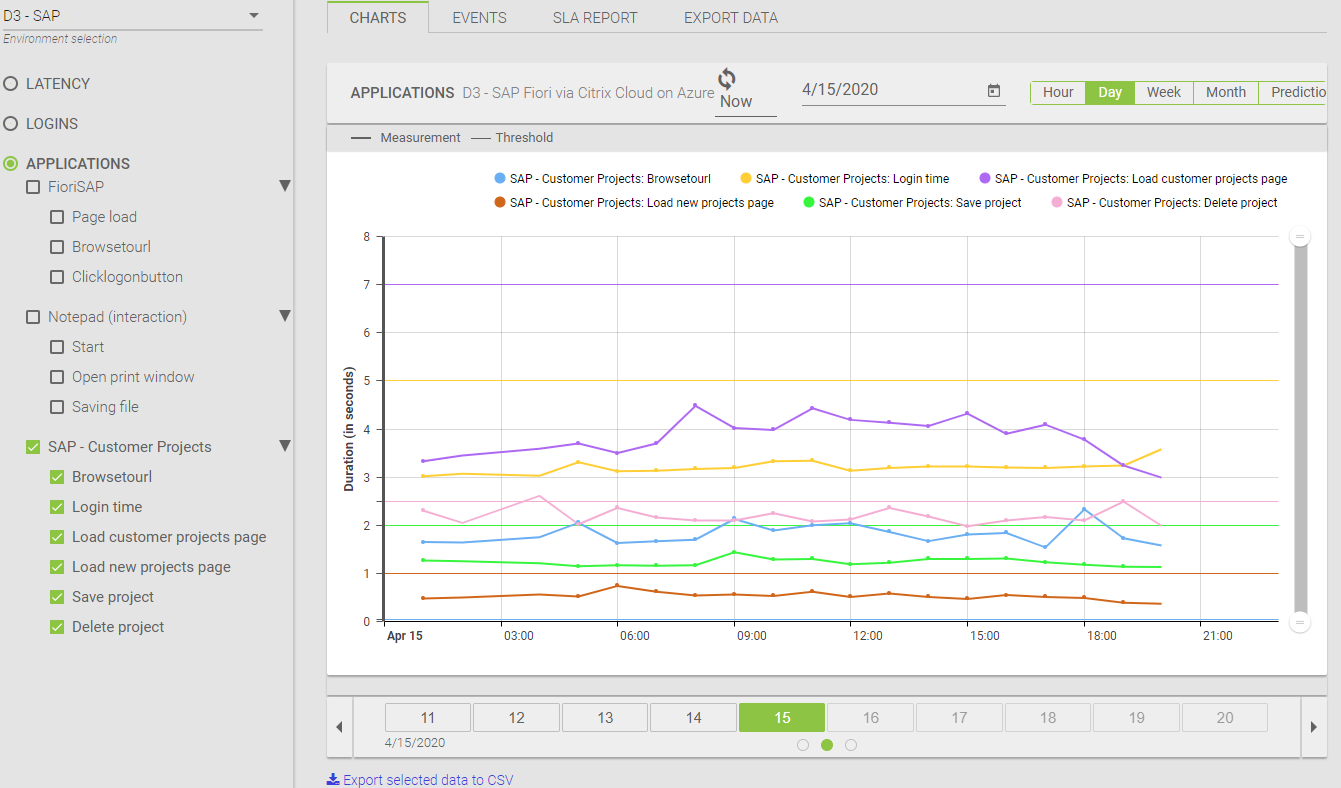Collapse the SAP - Customer Projects group
1341x788 pixels.
285,446
